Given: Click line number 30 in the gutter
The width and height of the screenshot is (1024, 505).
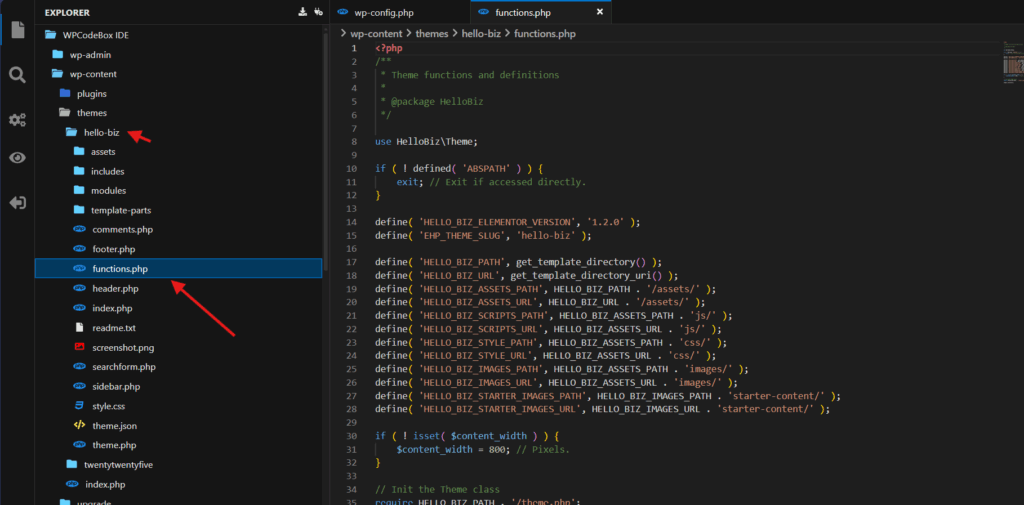Looking at the screenshot, I should pos(353,436).
